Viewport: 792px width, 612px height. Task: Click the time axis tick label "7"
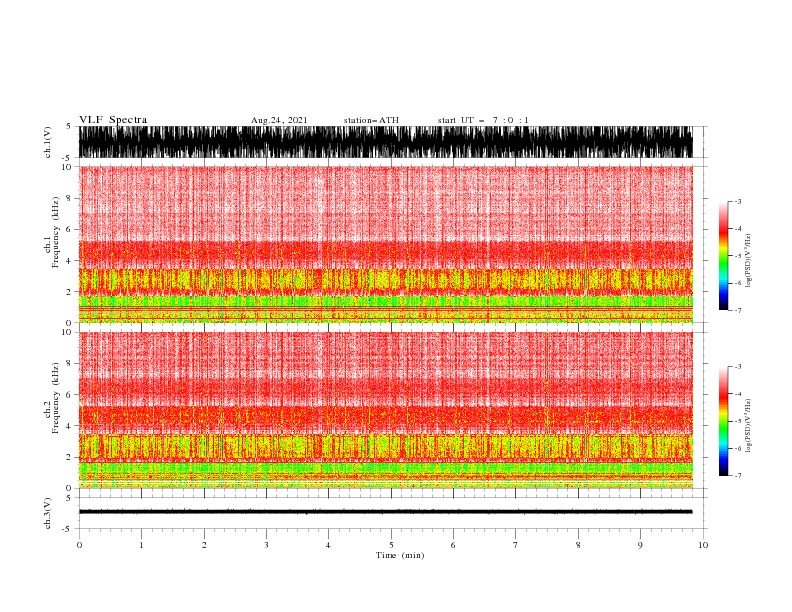tap(516, 545)
